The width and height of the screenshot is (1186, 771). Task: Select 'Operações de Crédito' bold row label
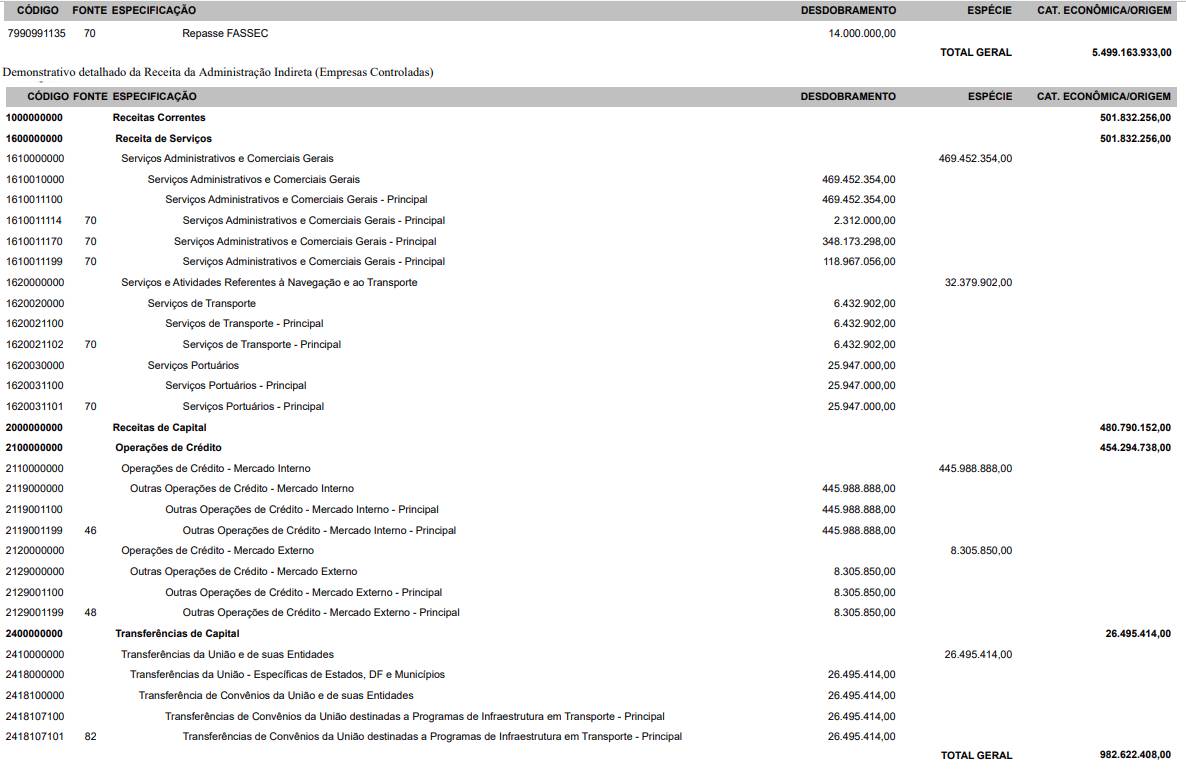click(x=168, y=447)
